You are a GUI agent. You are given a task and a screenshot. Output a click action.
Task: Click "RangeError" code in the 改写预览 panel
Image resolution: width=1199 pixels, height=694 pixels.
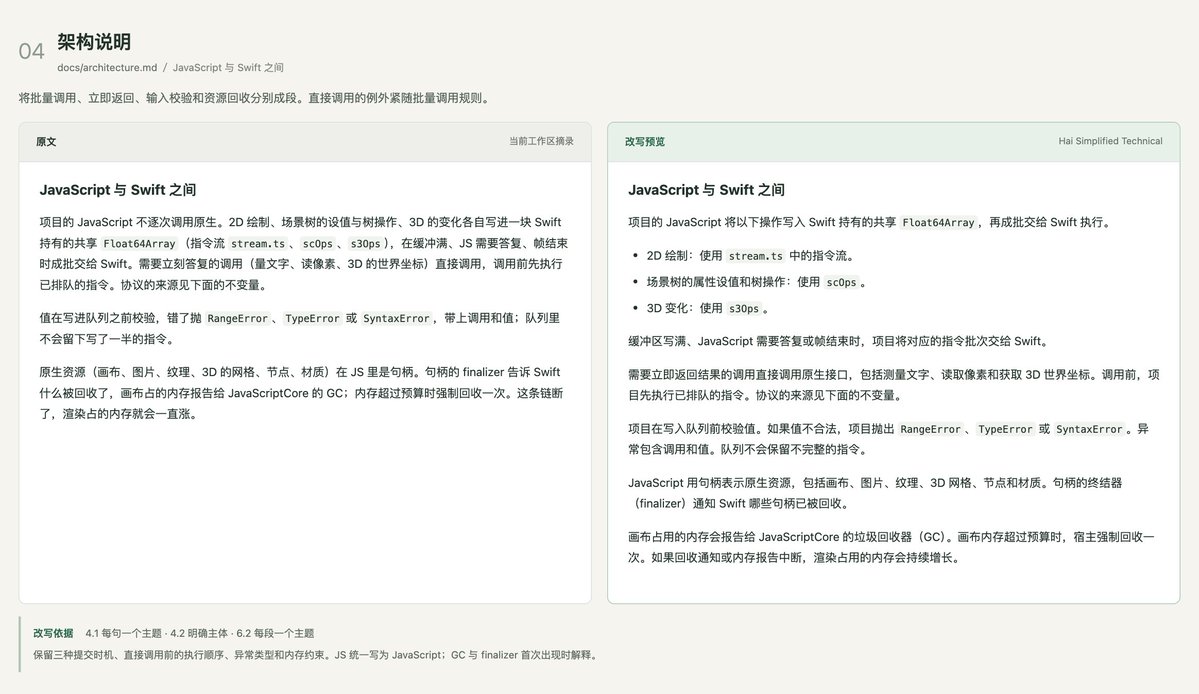click(931, 430)
